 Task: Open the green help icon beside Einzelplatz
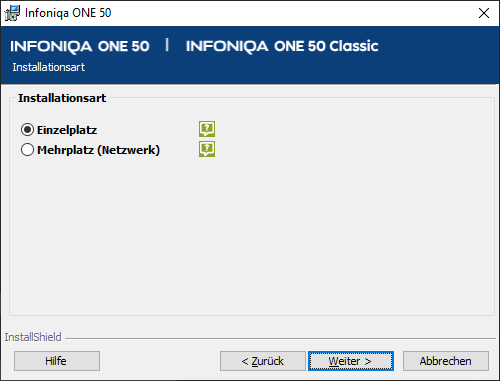pyautogui.click(x=207, y=129)
